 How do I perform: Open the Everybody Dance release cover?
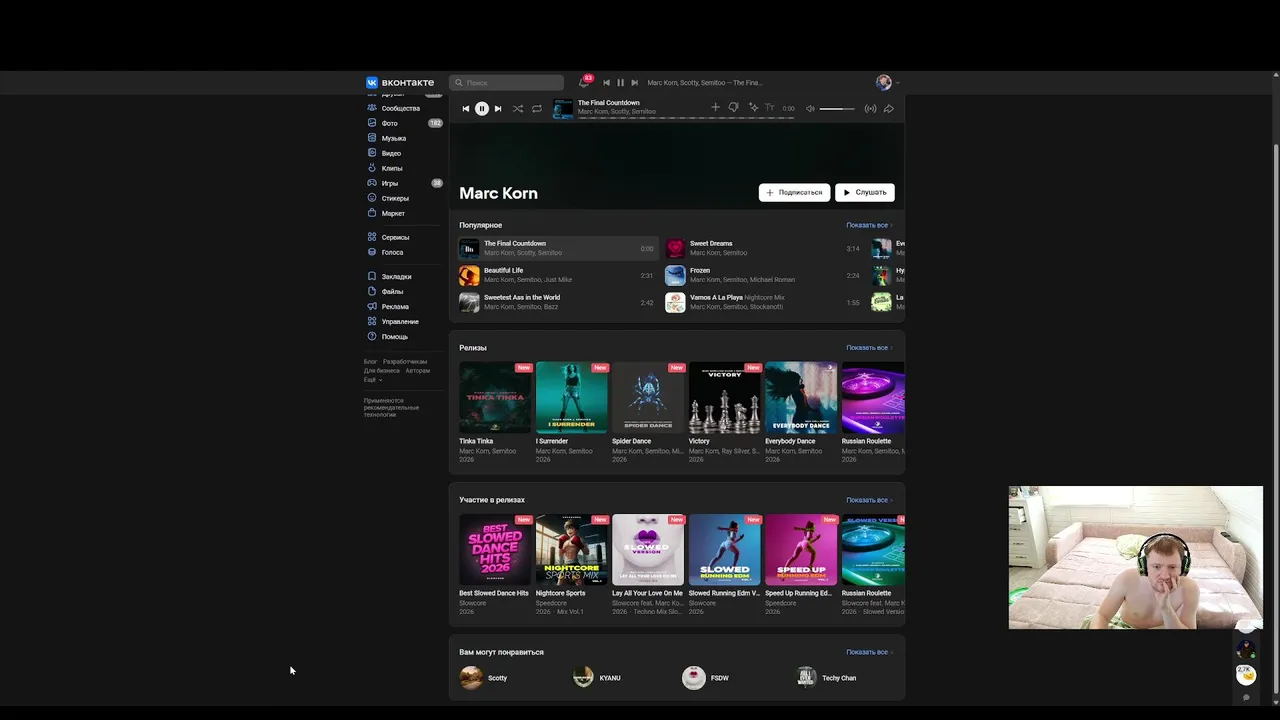801,398
